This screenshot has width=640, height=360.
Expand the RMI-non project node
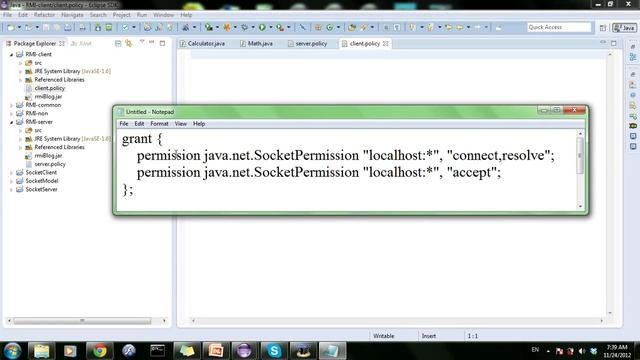pyautogui.click(x=11, y=113)
